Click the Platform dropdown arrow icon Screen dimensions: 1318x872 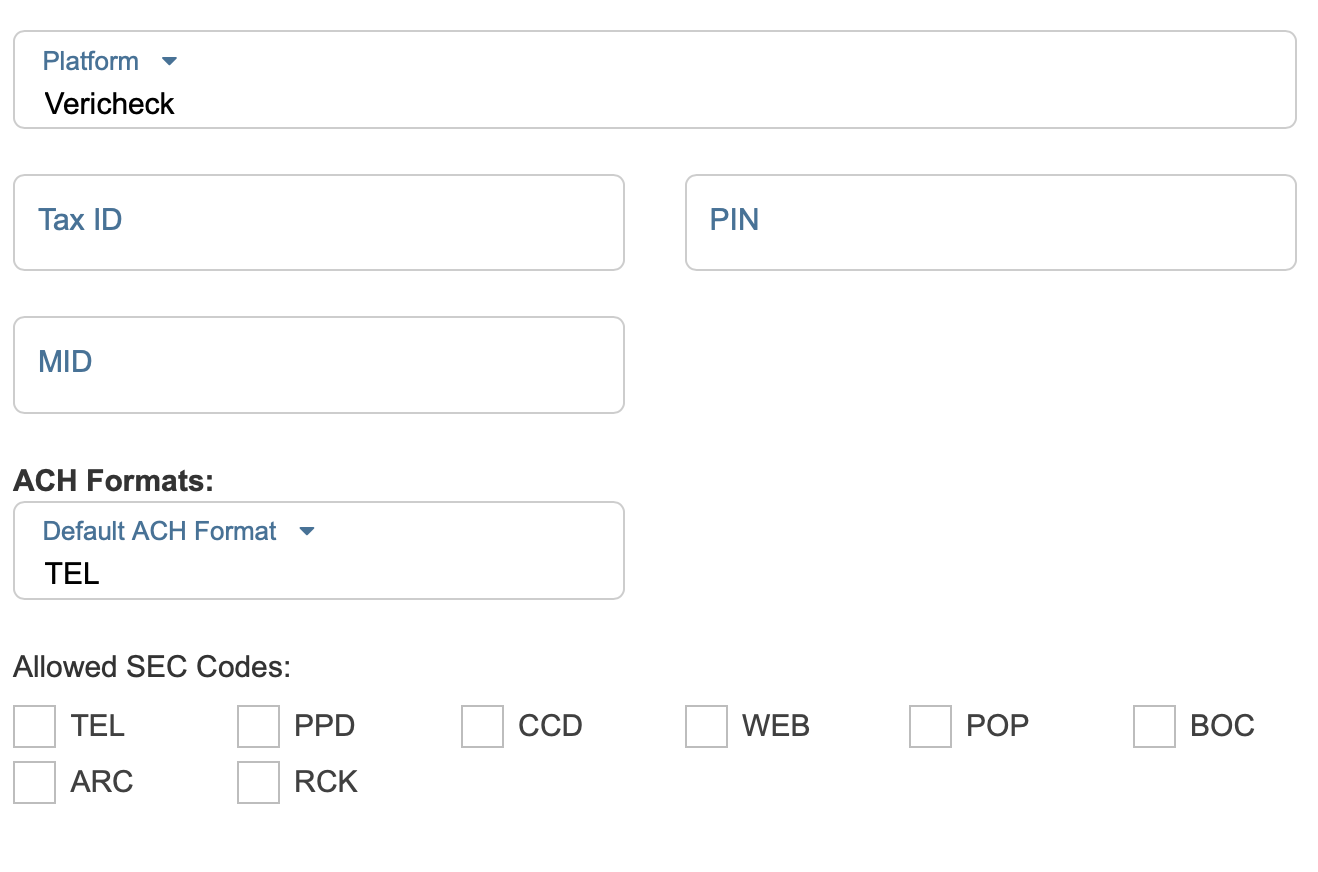click(x=169, y=61)
